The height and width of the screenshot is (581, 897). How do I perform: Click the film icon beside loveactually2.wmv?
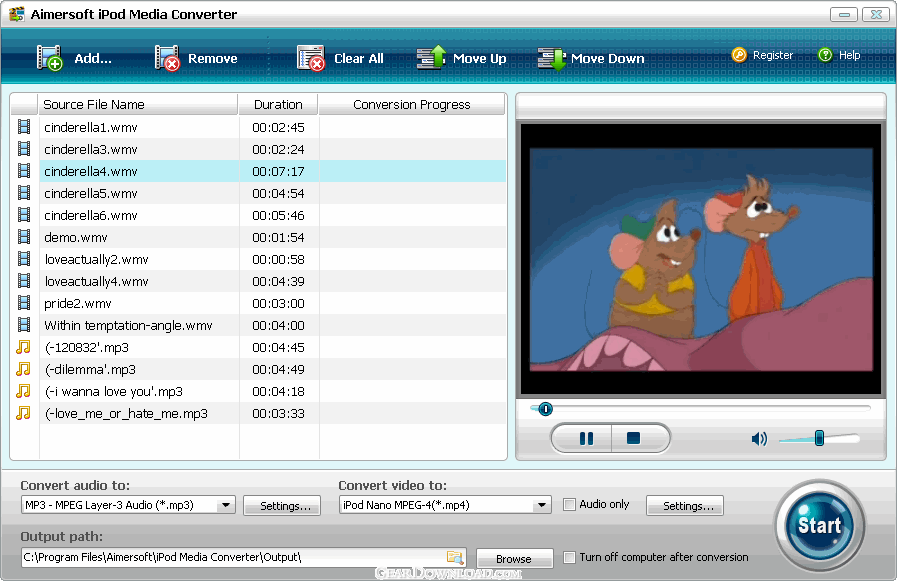24,259
